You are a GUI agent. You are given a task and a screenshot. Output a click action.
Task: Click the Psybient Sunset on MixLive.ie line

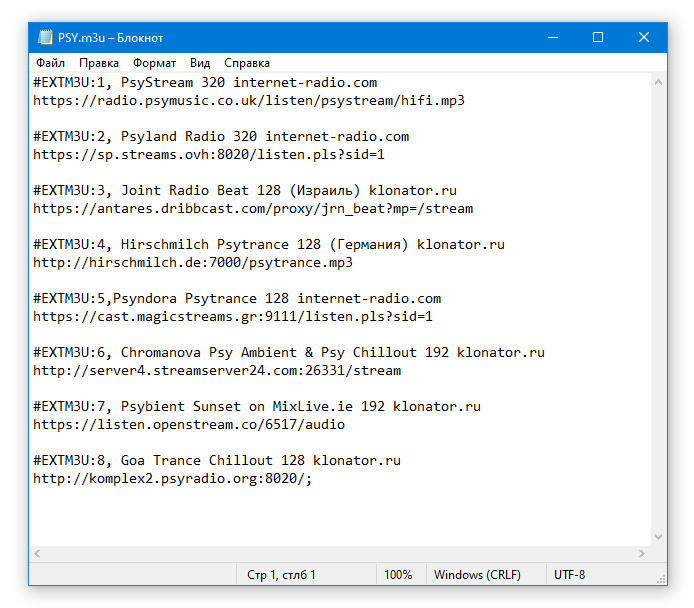pyautogui.click(x=257, y=406)
